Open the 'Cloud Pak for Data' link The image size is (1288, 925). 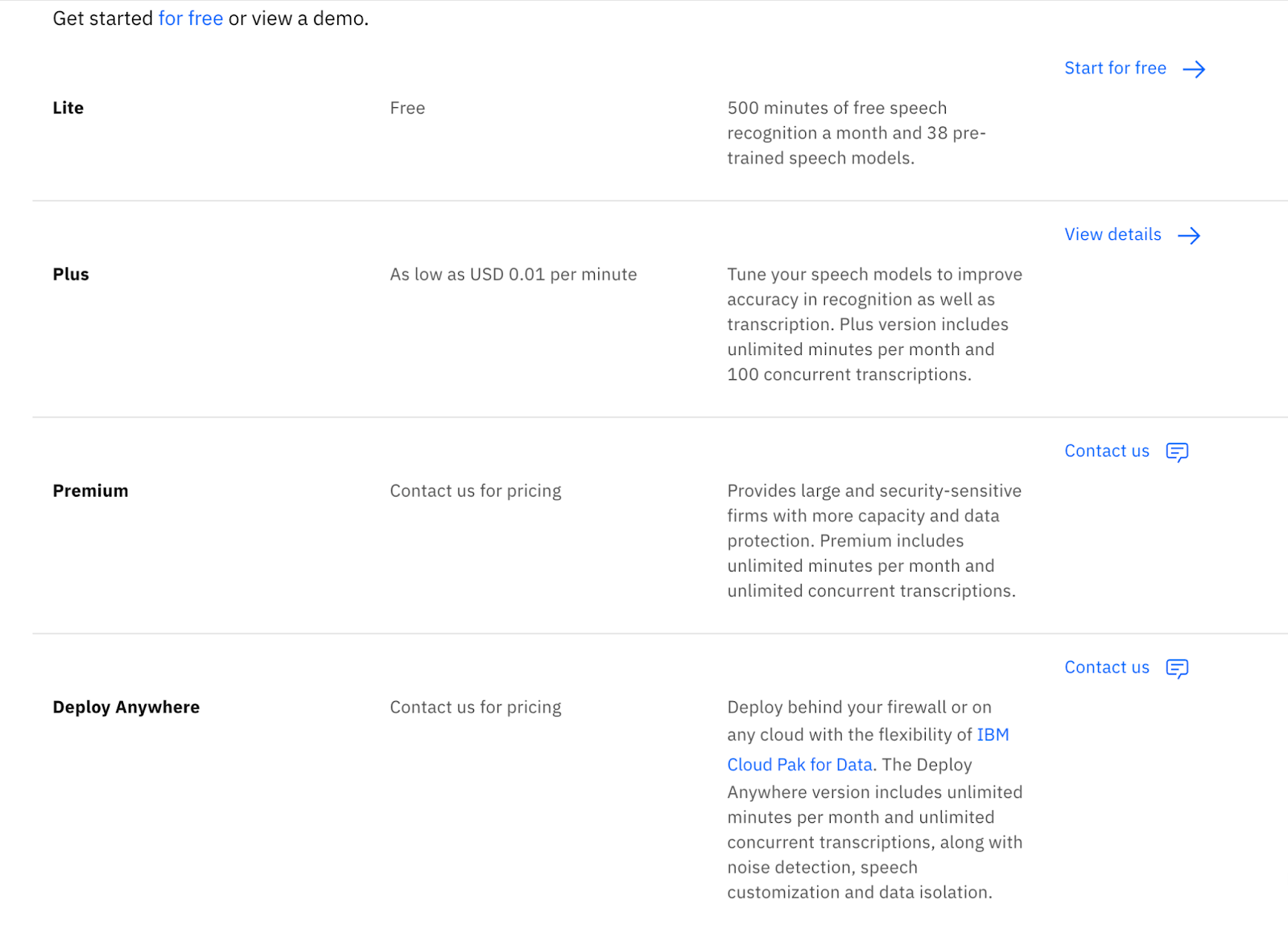[799, 765]
